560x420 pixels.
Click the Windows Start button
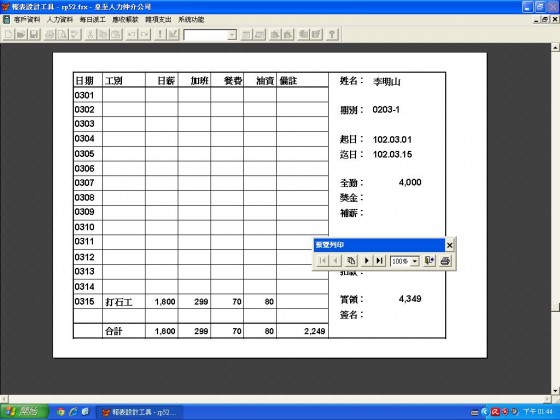24,412
